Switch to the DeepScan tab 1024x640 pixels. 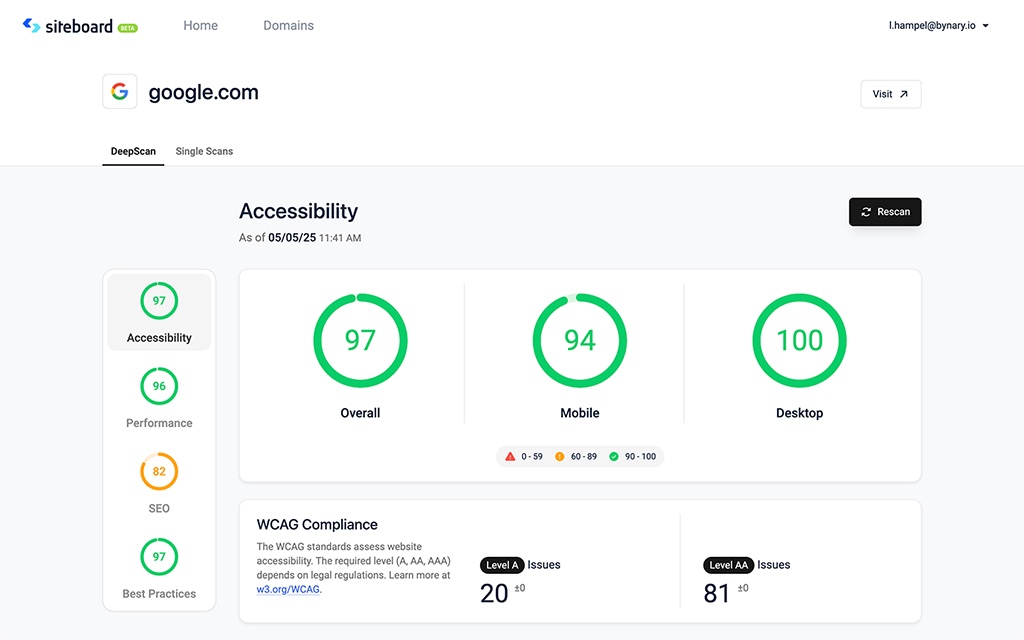pos(133,152)
